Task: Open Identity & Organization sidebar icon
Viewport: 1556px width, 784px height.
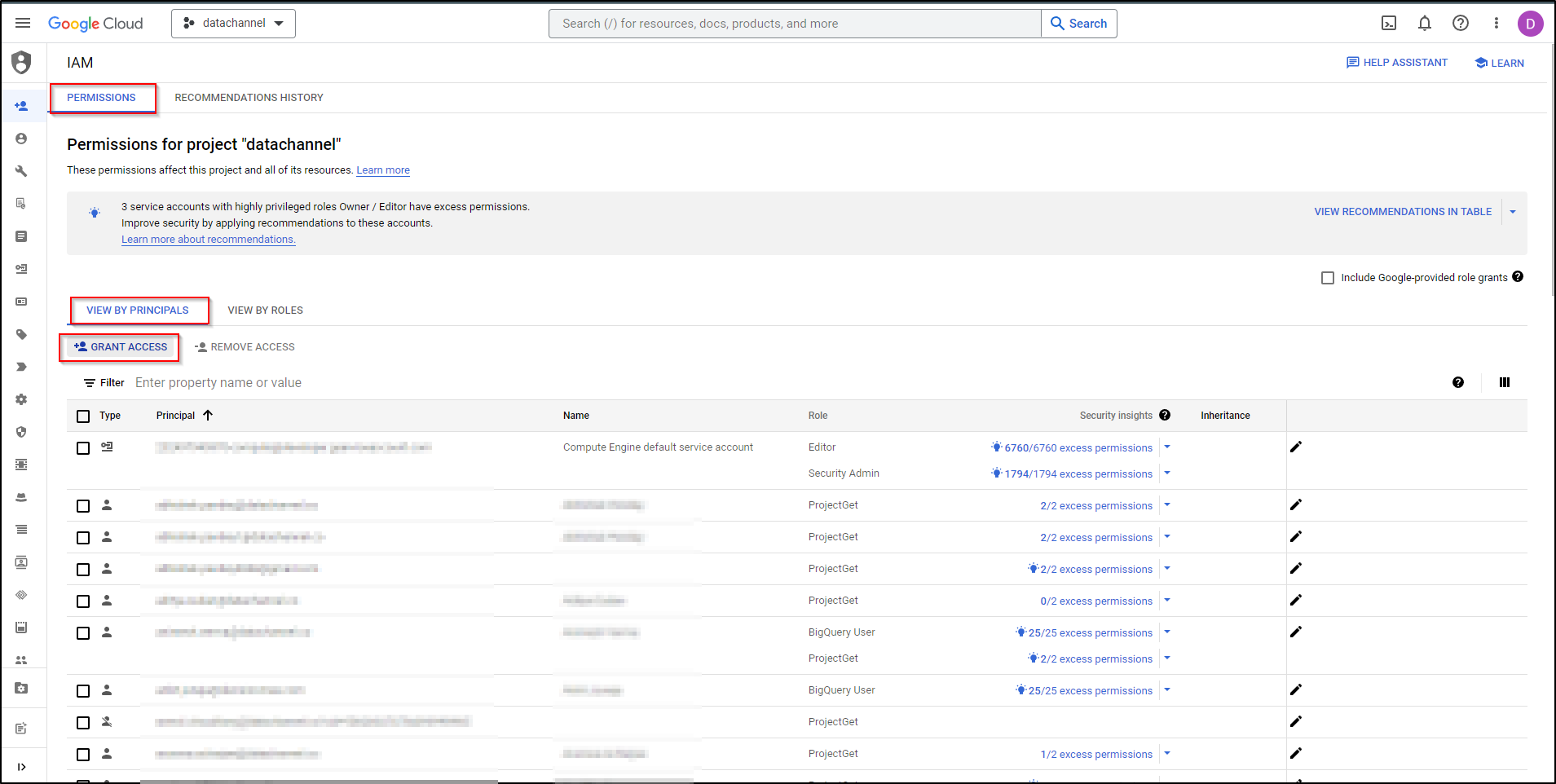Action: [x=21, y=139]
